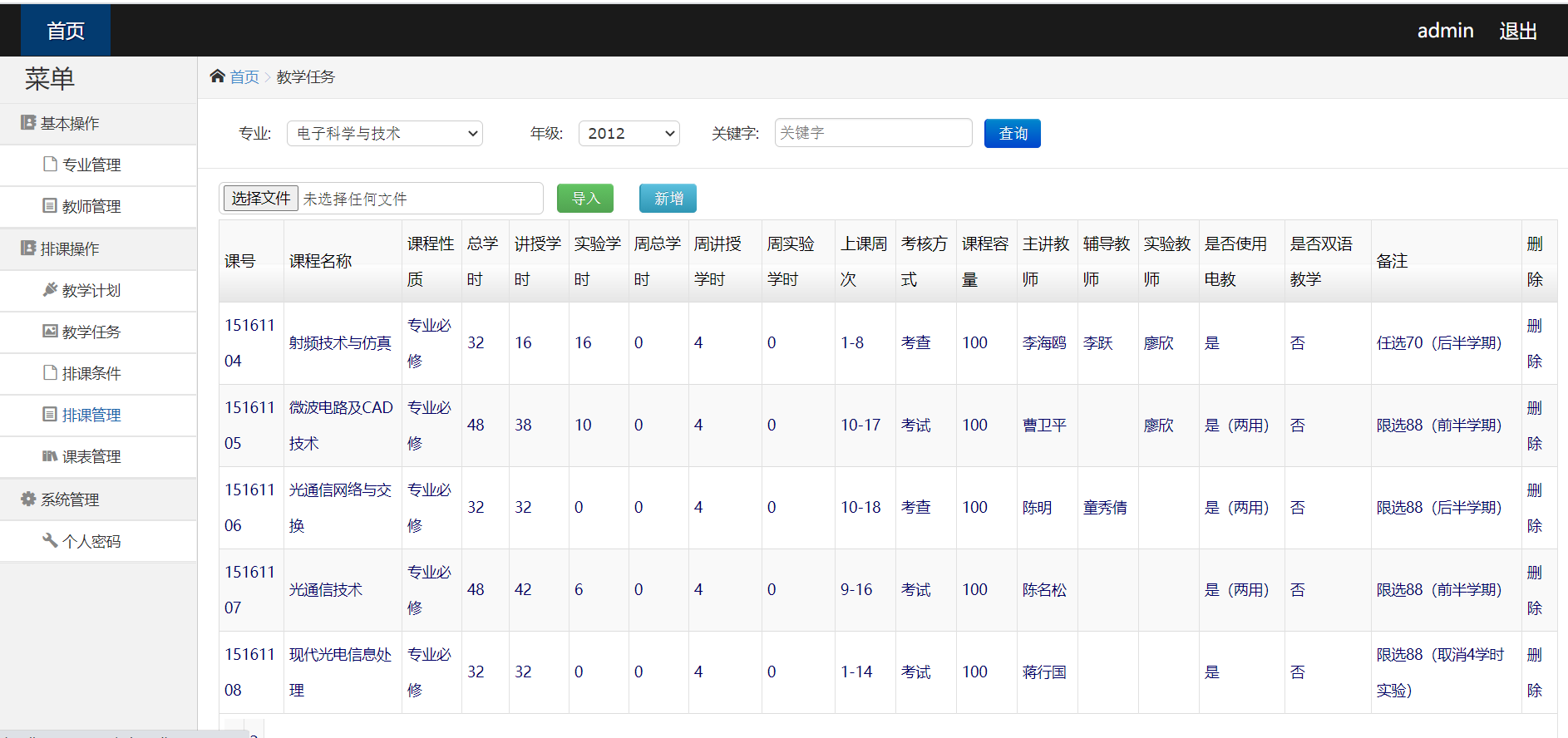Click the 排课操作 section icon

pyautogui.click(x=28, y=248)
